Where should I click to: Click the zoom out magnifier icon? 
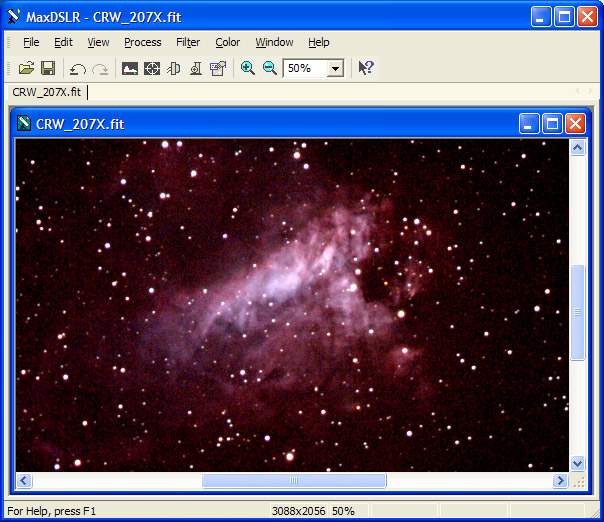(x=269, y=68)
